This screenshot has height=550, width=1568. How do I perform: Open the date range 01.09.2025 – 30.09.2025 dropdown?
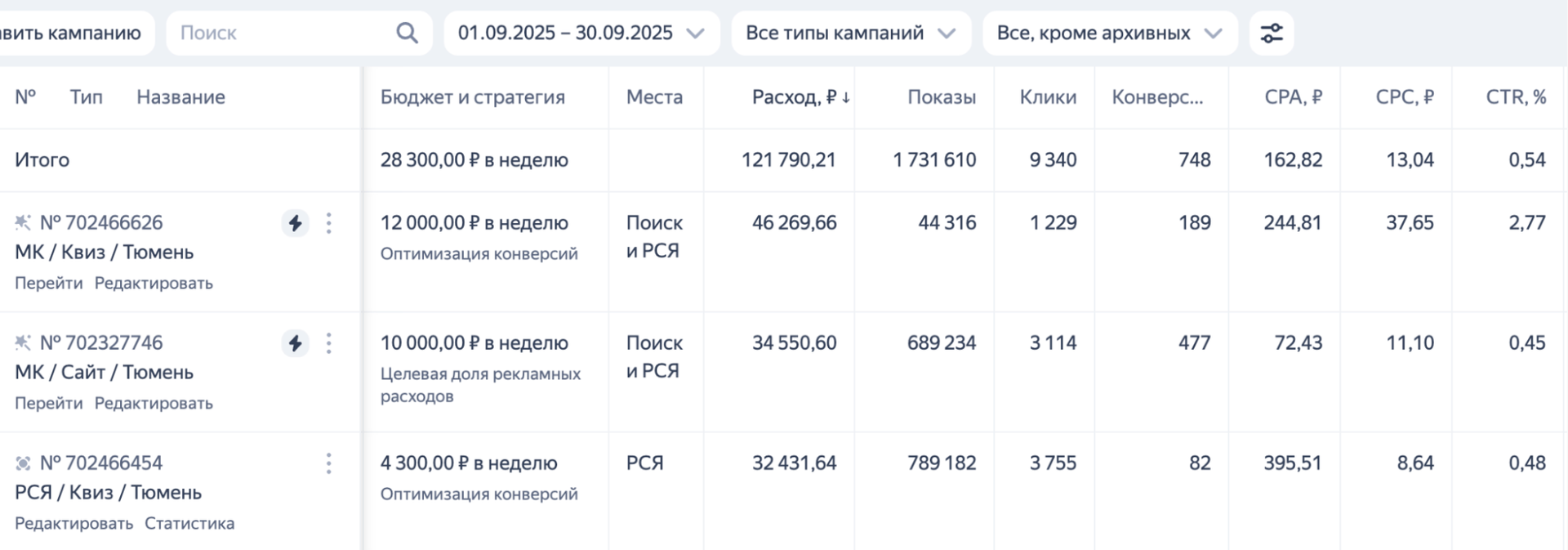coord(581,34)
